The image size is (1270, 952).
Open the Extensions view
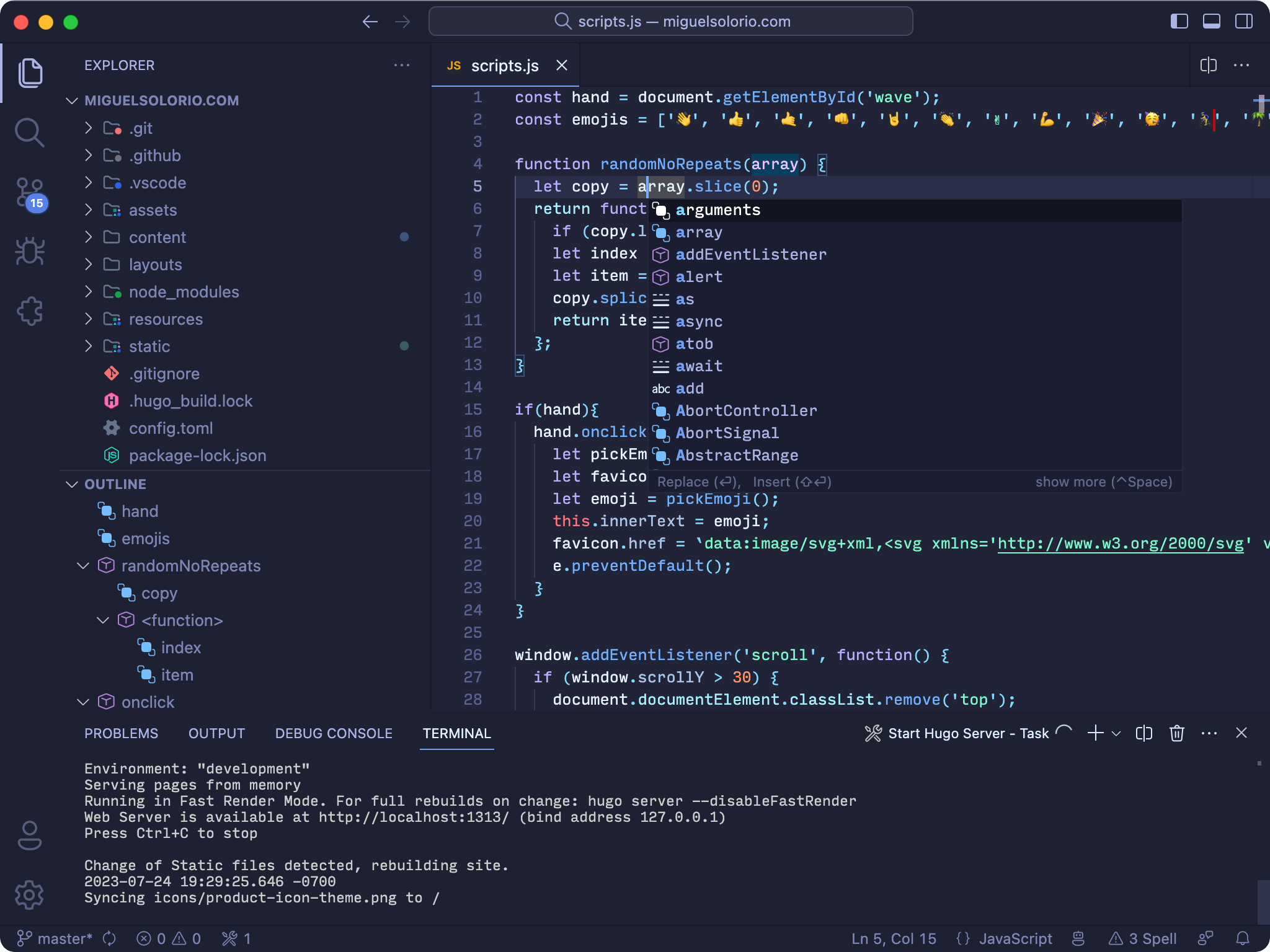30,311
